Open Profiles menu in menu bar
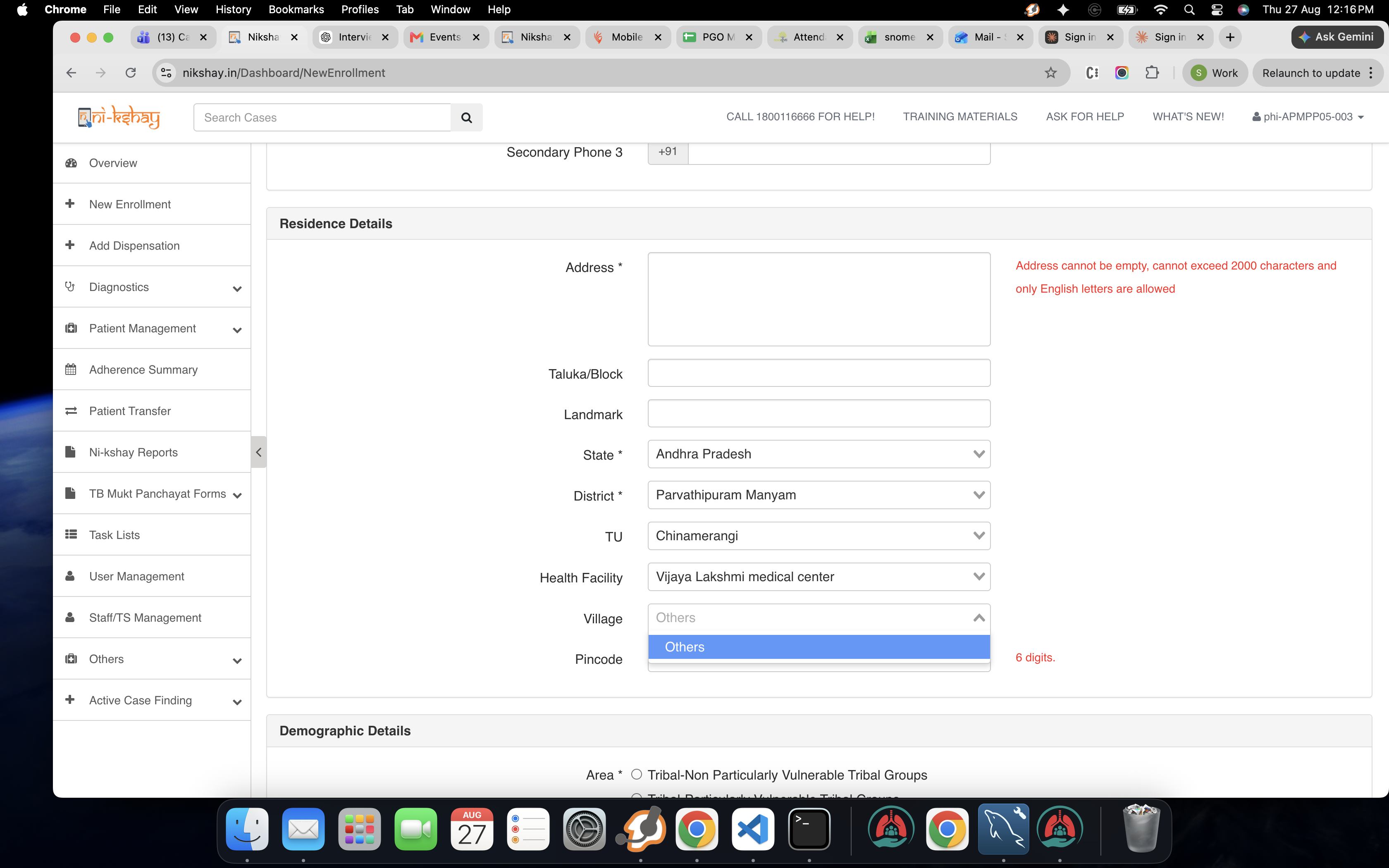This screenshot has width=1389, height=868. (360, 10)
